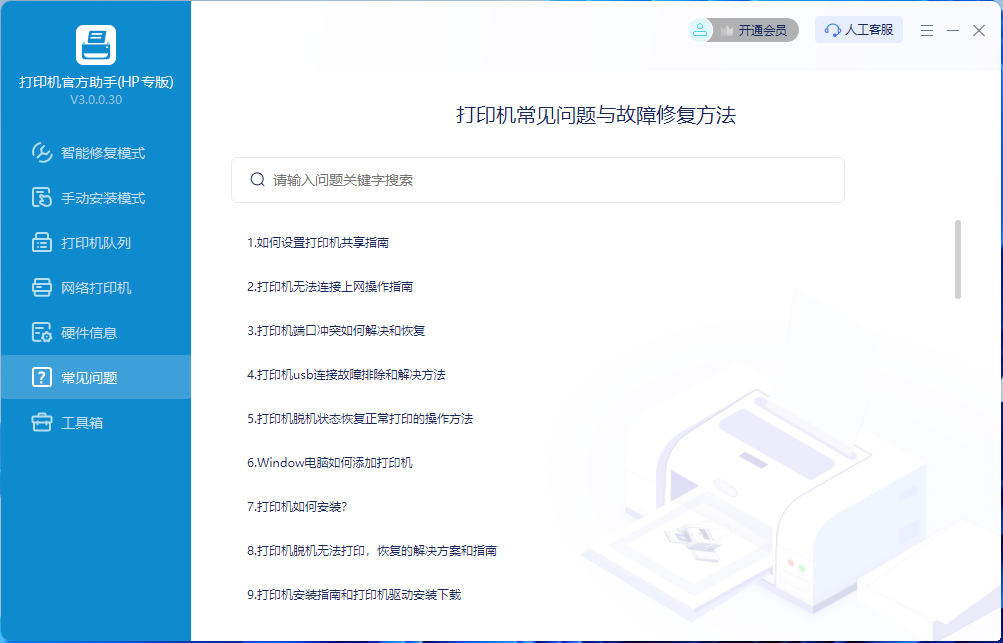
Task: Click the printer assistant app logo
Action: click(x=96, y=45)
